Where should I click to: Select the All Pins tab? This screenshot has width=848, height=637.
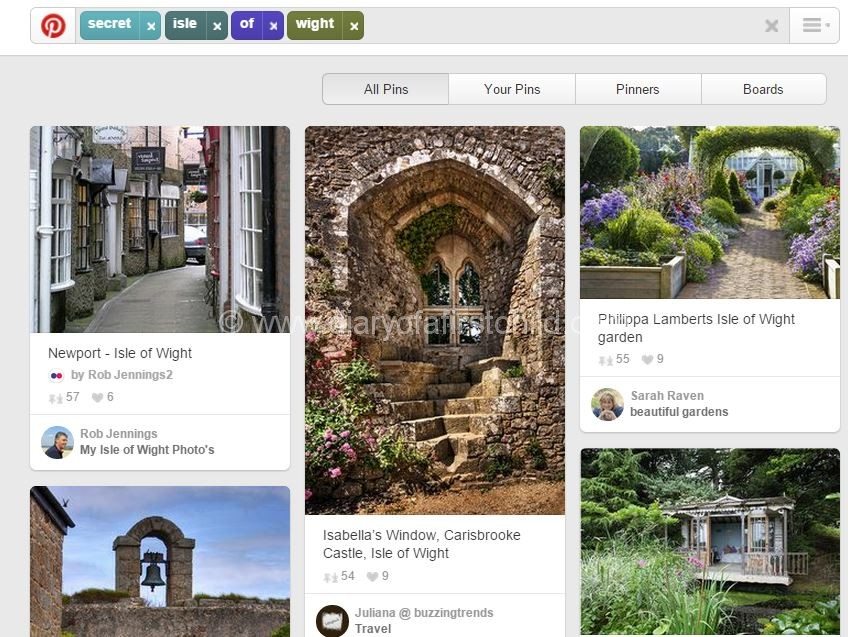[385, 89]
